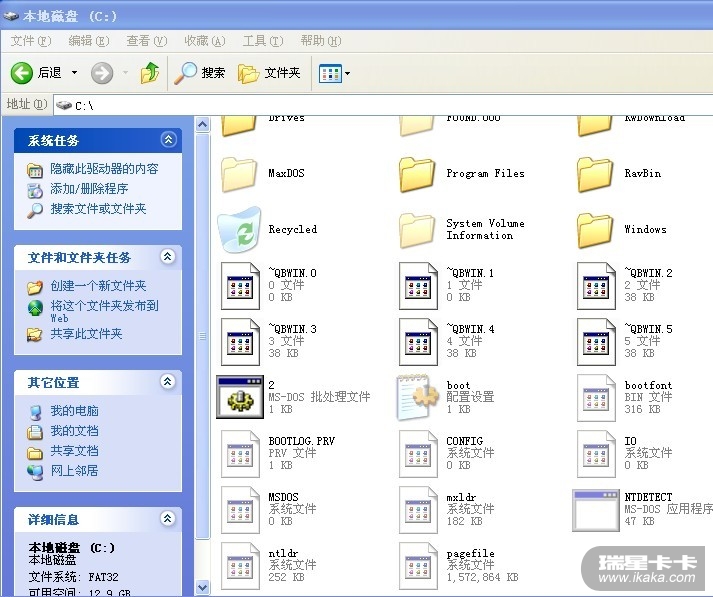Collapse the 详细信息 panel
The image size is (713, 597).
tap(168, 518)
